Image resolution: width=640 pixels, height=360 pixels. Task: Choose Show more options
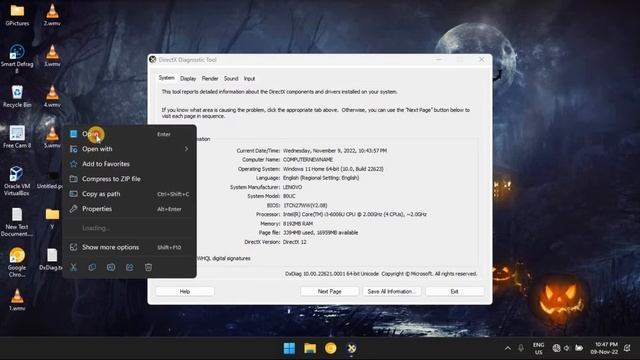click(x=129, y=247)
